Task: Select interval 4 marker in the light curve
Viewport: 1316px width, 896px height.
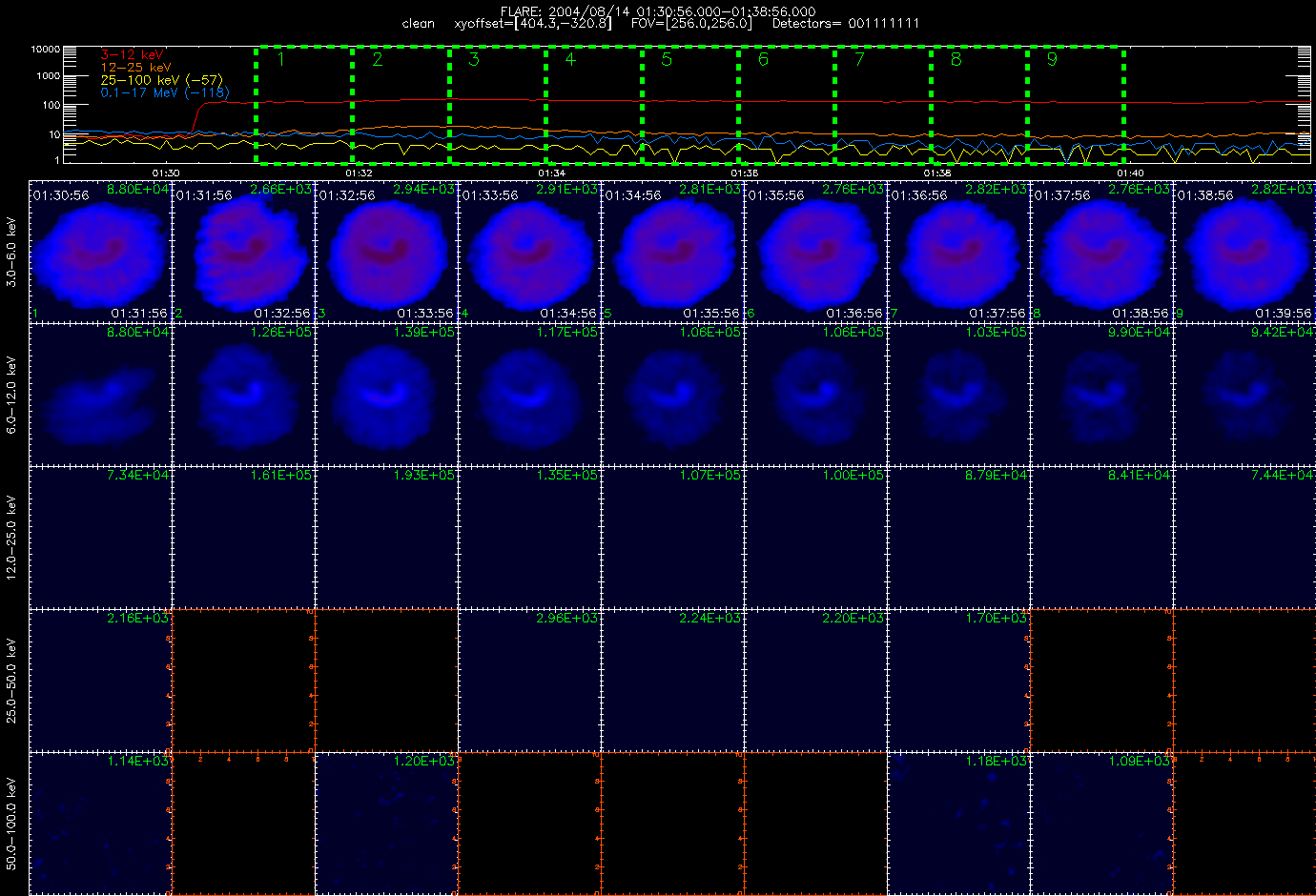Action: [570, 59]
